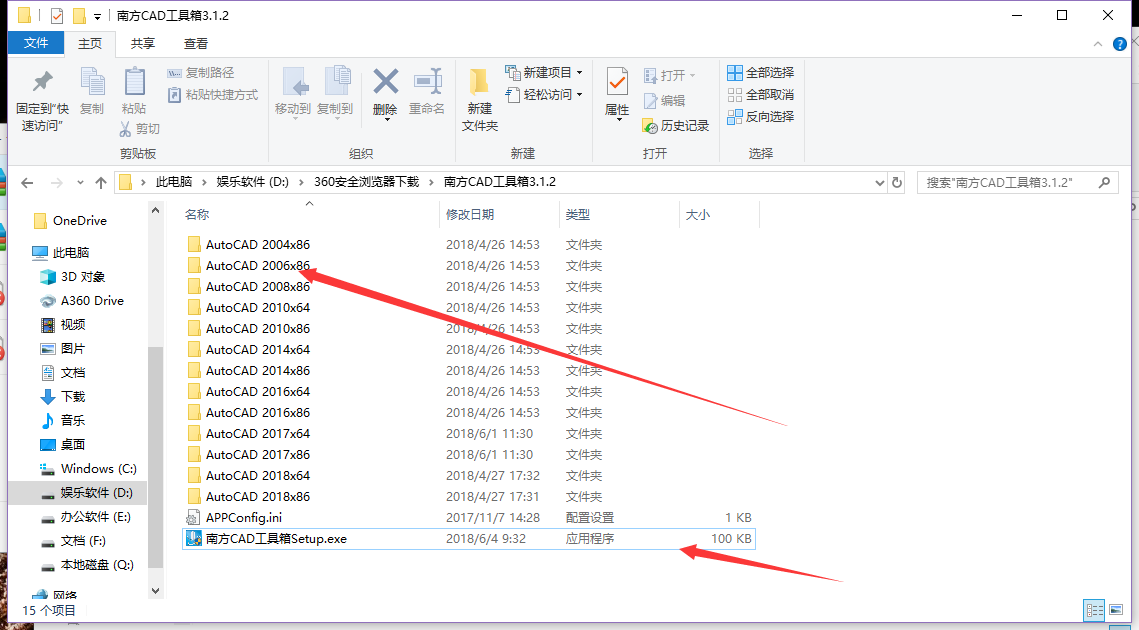Image resolution: width=1139 pixels, height=630 pixels.
Task: Sort by the Name (名称) column header
Action: (x=310, y=214)
